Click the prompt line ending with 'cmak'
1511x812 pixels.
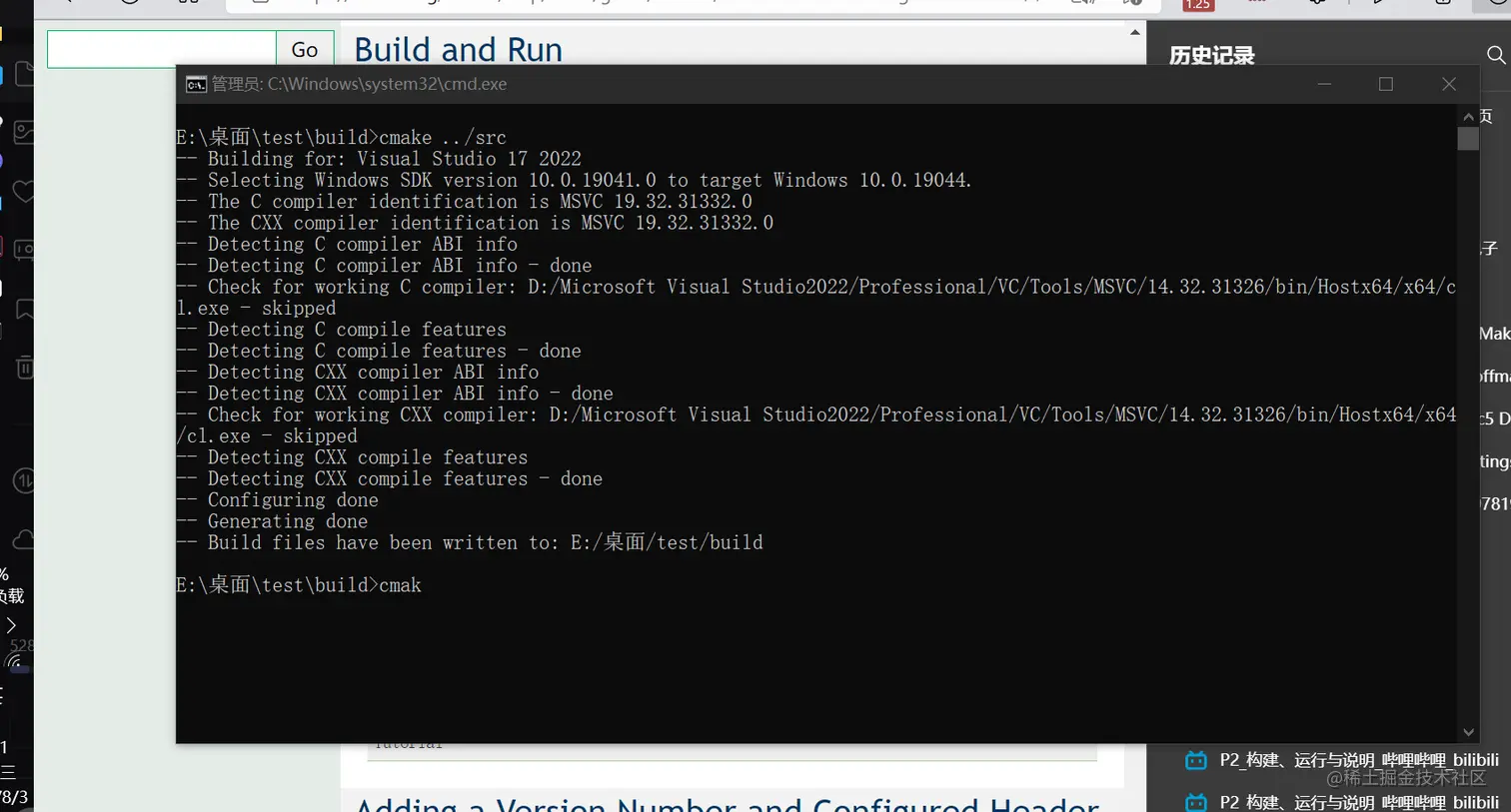(x=299, y=585)
